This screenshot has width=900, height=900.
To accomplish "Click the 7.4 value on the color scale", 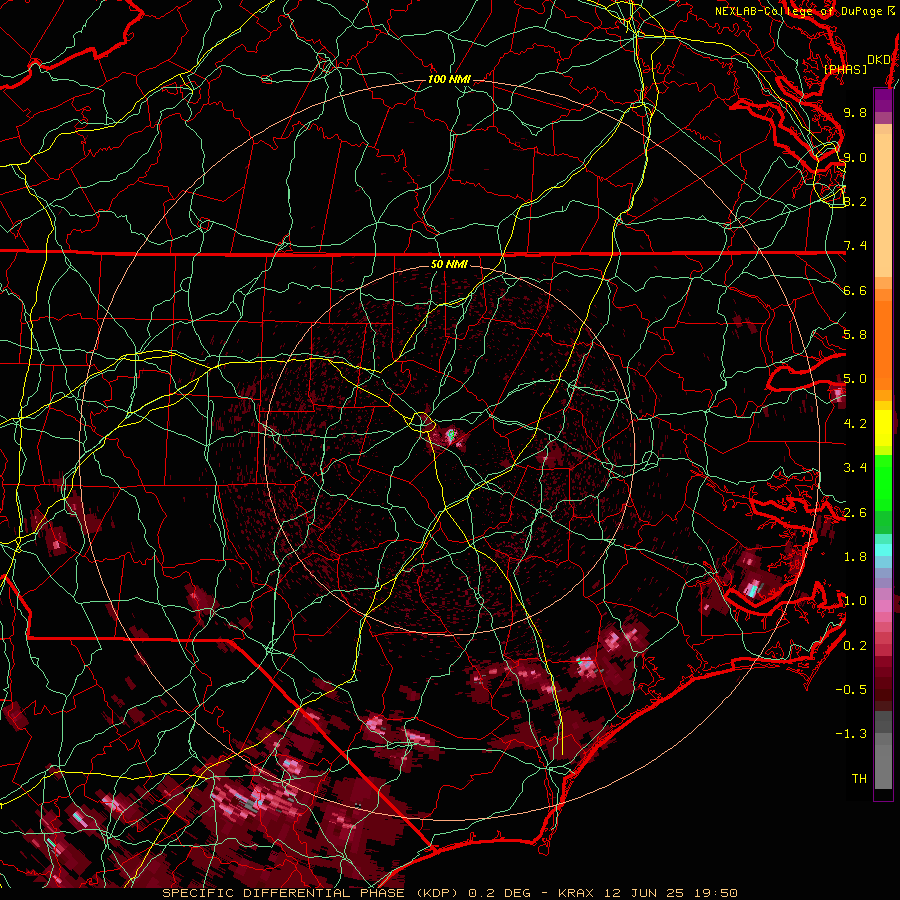I will click(855, 246).
